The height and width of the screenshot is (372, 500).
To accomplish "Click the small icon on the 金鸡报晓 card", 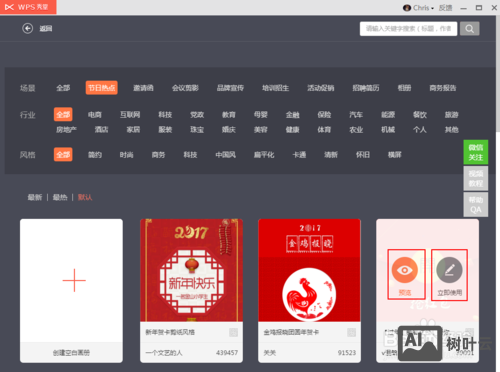I will 351,332.
